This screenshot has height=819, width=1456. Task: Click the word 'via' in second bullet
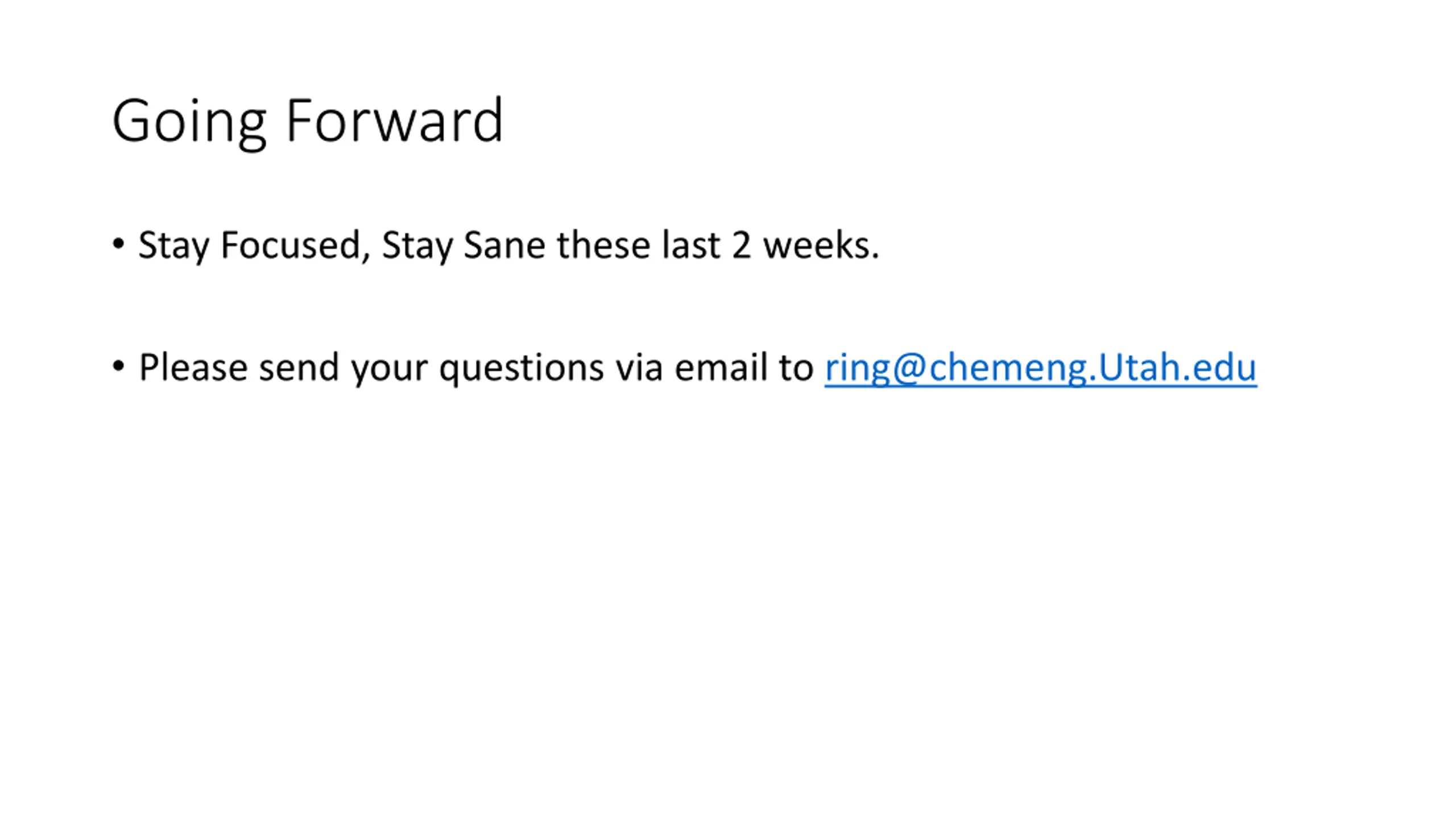pos(639,367)
